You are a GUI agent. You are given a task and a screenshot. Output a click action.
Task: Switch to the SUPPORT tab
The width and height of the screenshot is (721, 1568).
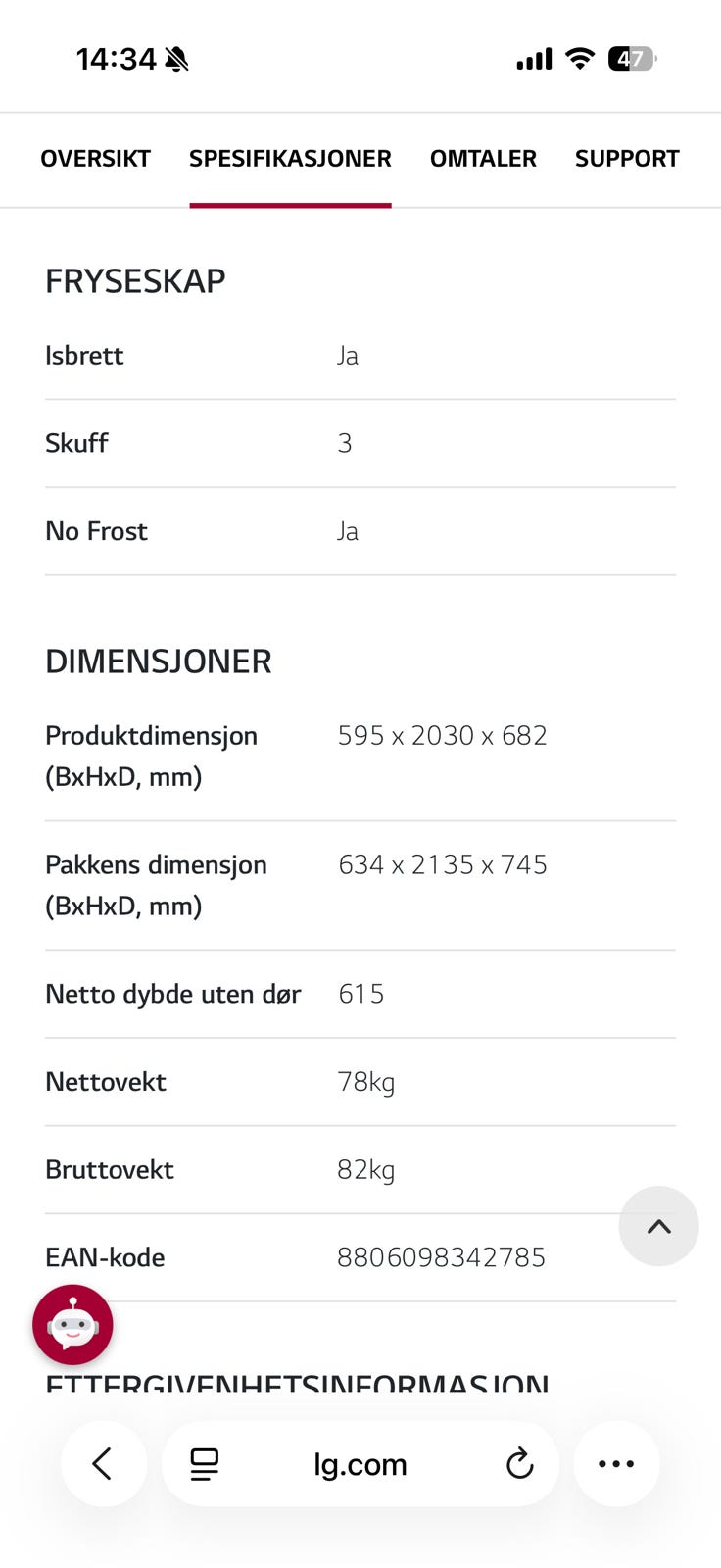(x=627, y=159)
